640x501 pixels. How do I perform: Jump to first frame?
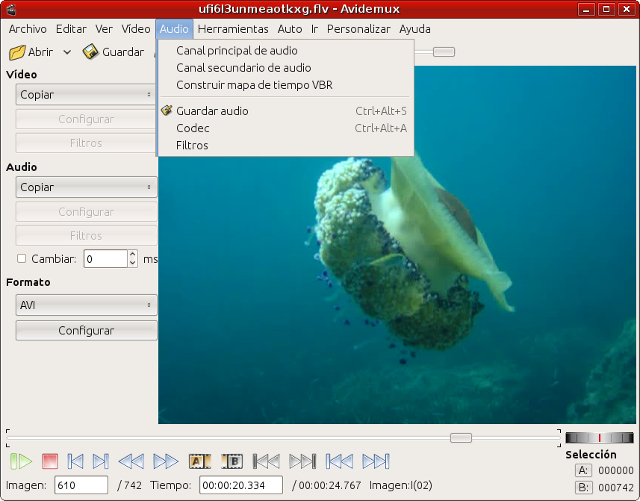pos(340,461)
